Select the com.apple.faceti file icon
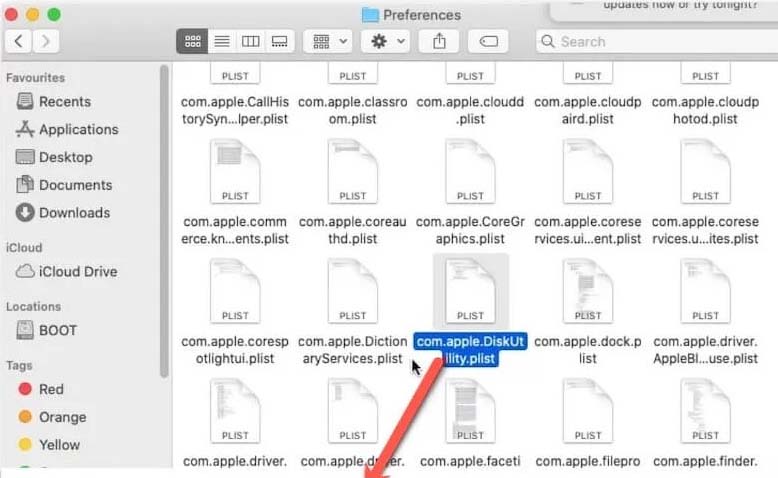This screenshot has width=778, height=478. (470, 410)
